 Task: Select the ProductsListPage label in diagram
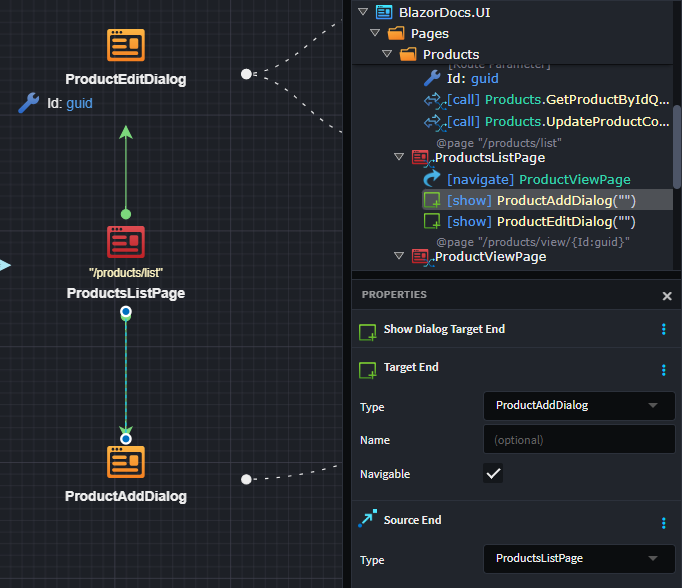[x=126, y=293]
